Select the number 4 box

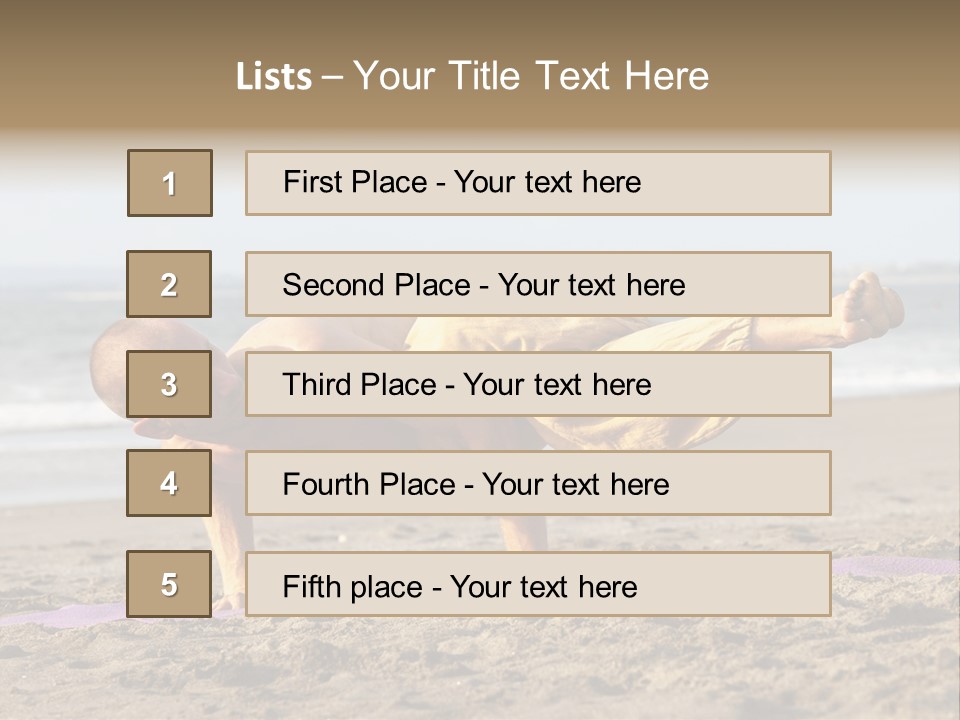[169, 483]
